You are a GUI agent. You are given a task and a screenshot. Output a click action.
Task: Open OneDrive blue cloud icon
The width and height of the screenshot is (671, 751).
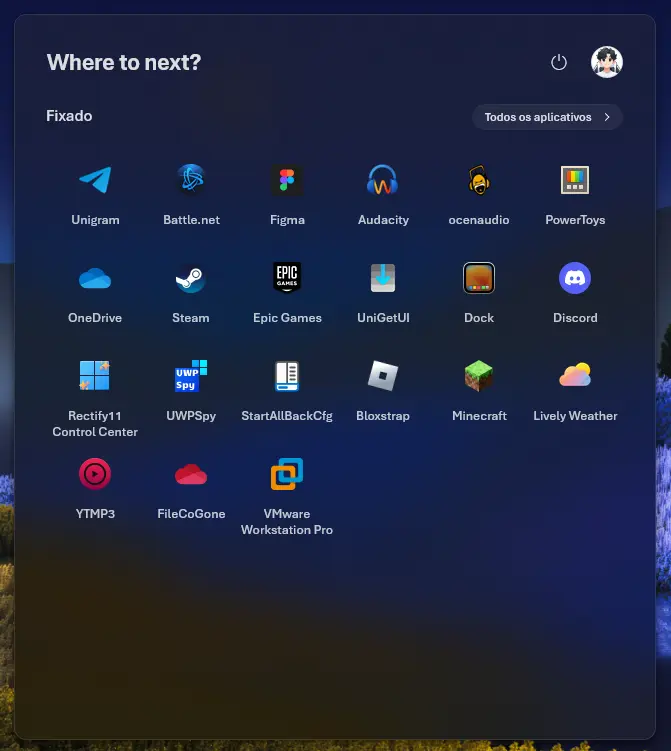tap(95, 278)
